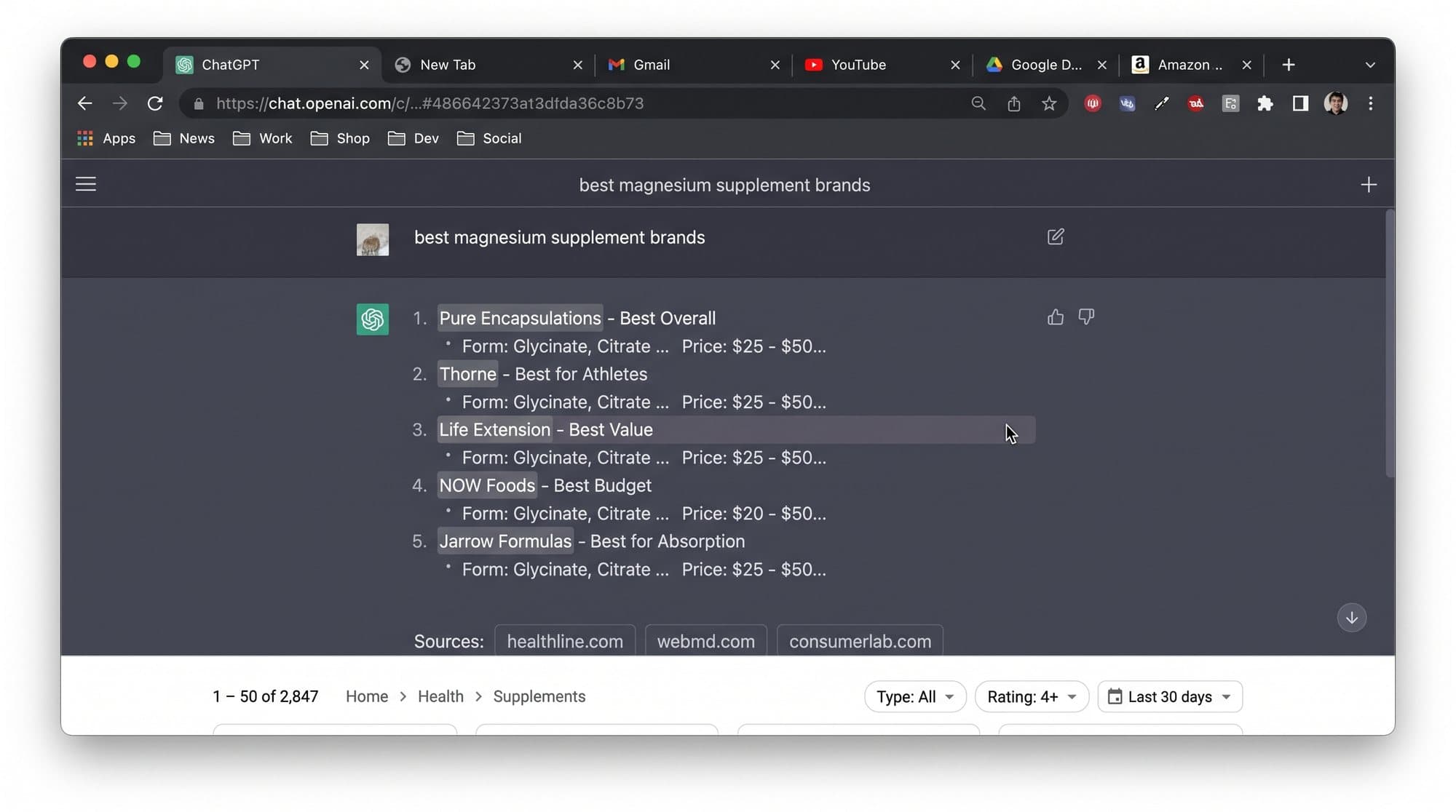Switch to the Gmail tab
This screenshot has height=812, width=1456.
click(x=692, y=65)
